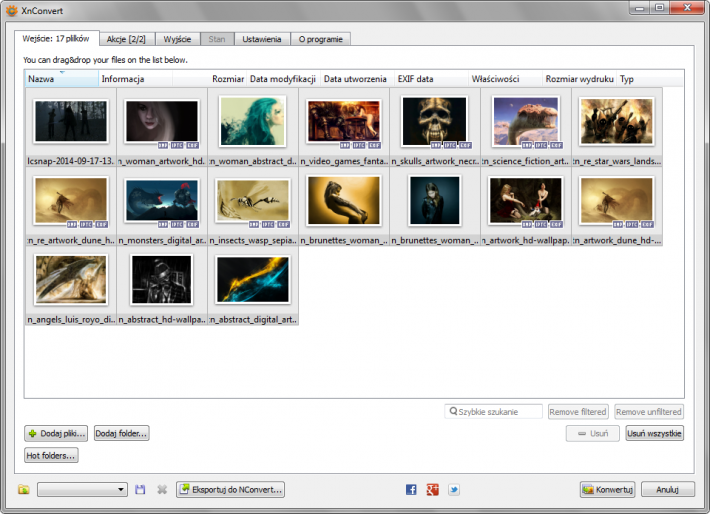Open the Ustawienia tab
This screenshot has width=710, height=514.
point(262,39)
